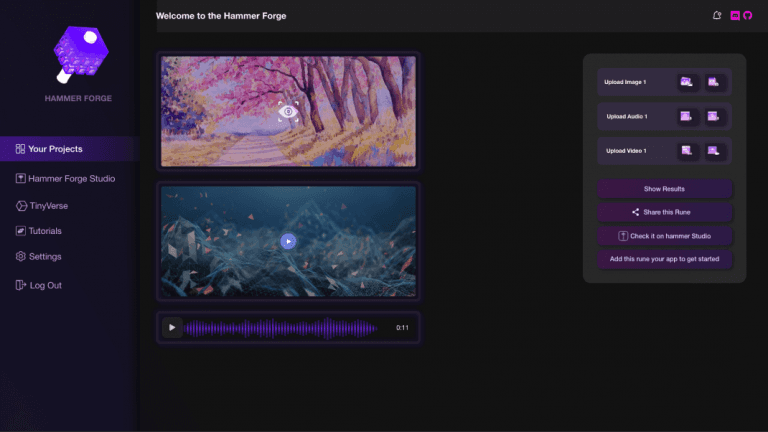Click the Your Projects grid icon

20,149
